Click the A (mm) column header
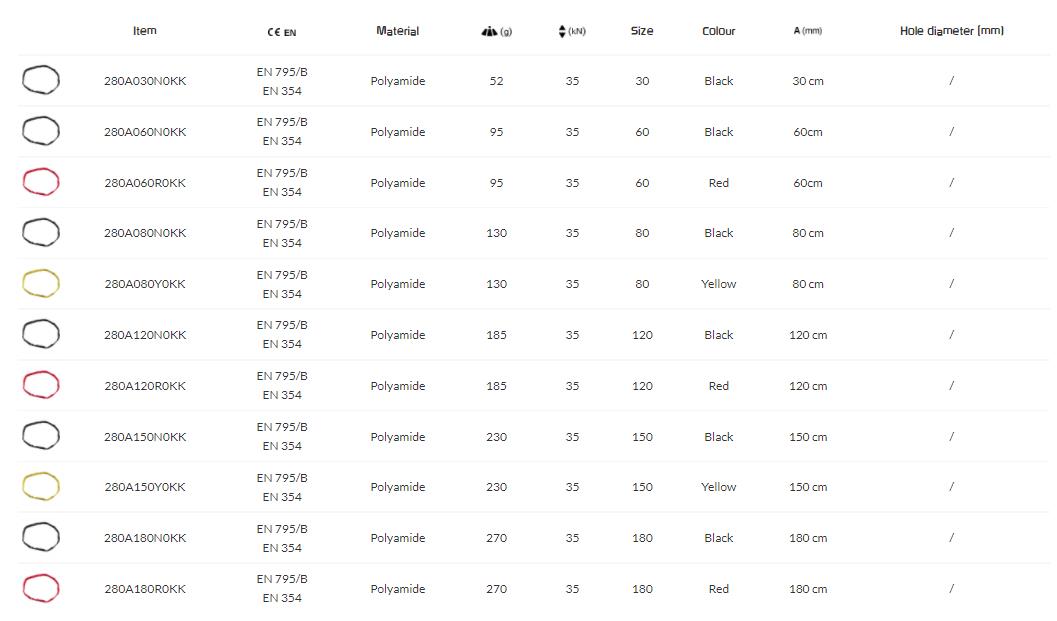 pos(807,31)
